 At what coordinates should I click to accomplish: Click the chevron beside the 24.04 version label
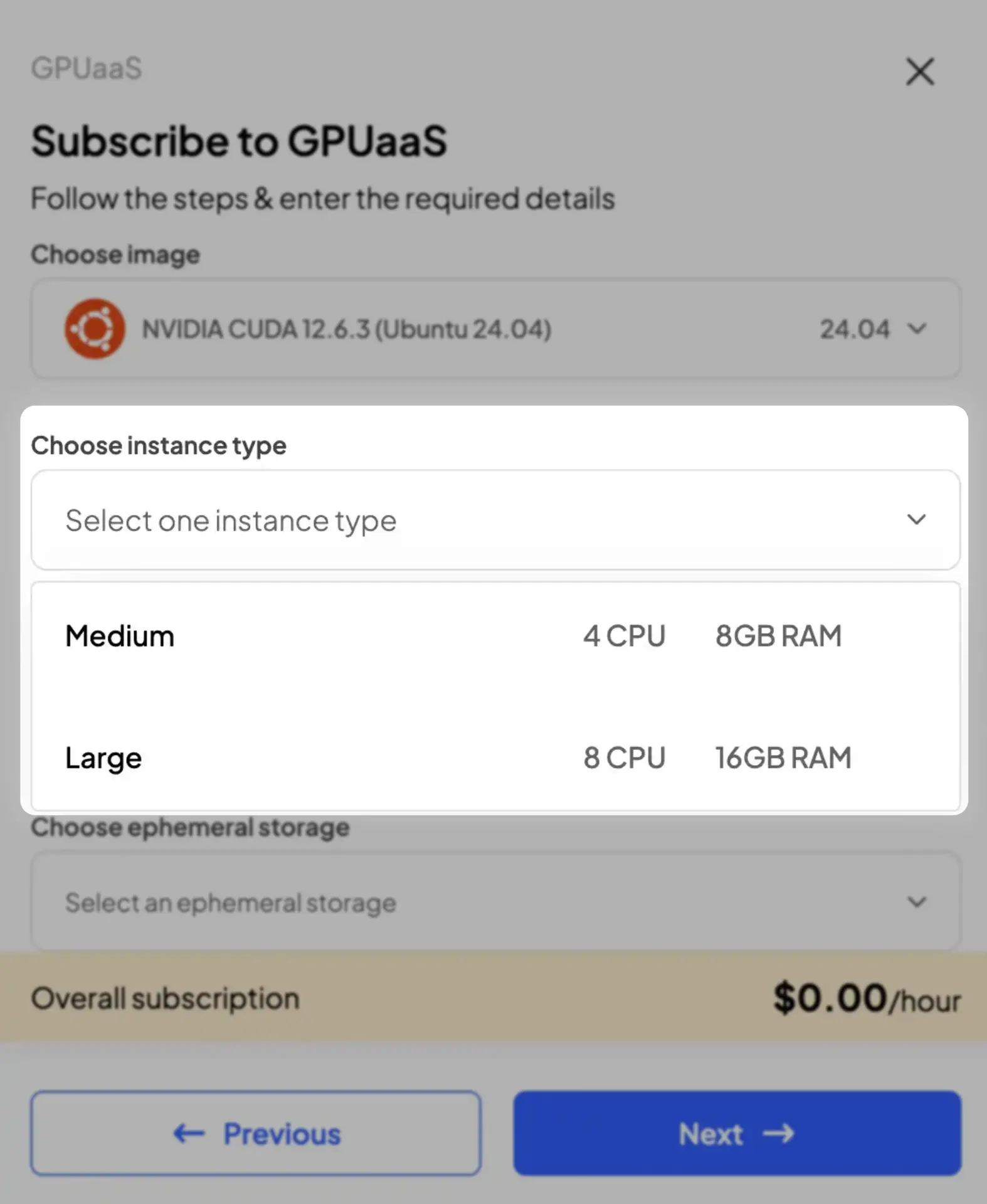917,329
